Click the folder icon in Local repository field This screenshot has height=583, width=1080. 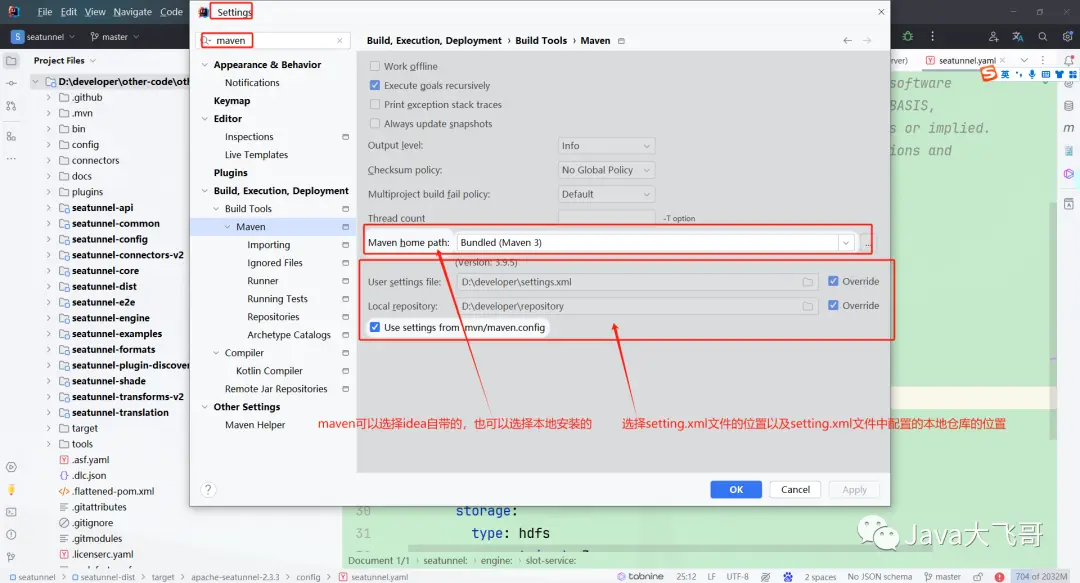pyautogui.click(x=807, y=306)
